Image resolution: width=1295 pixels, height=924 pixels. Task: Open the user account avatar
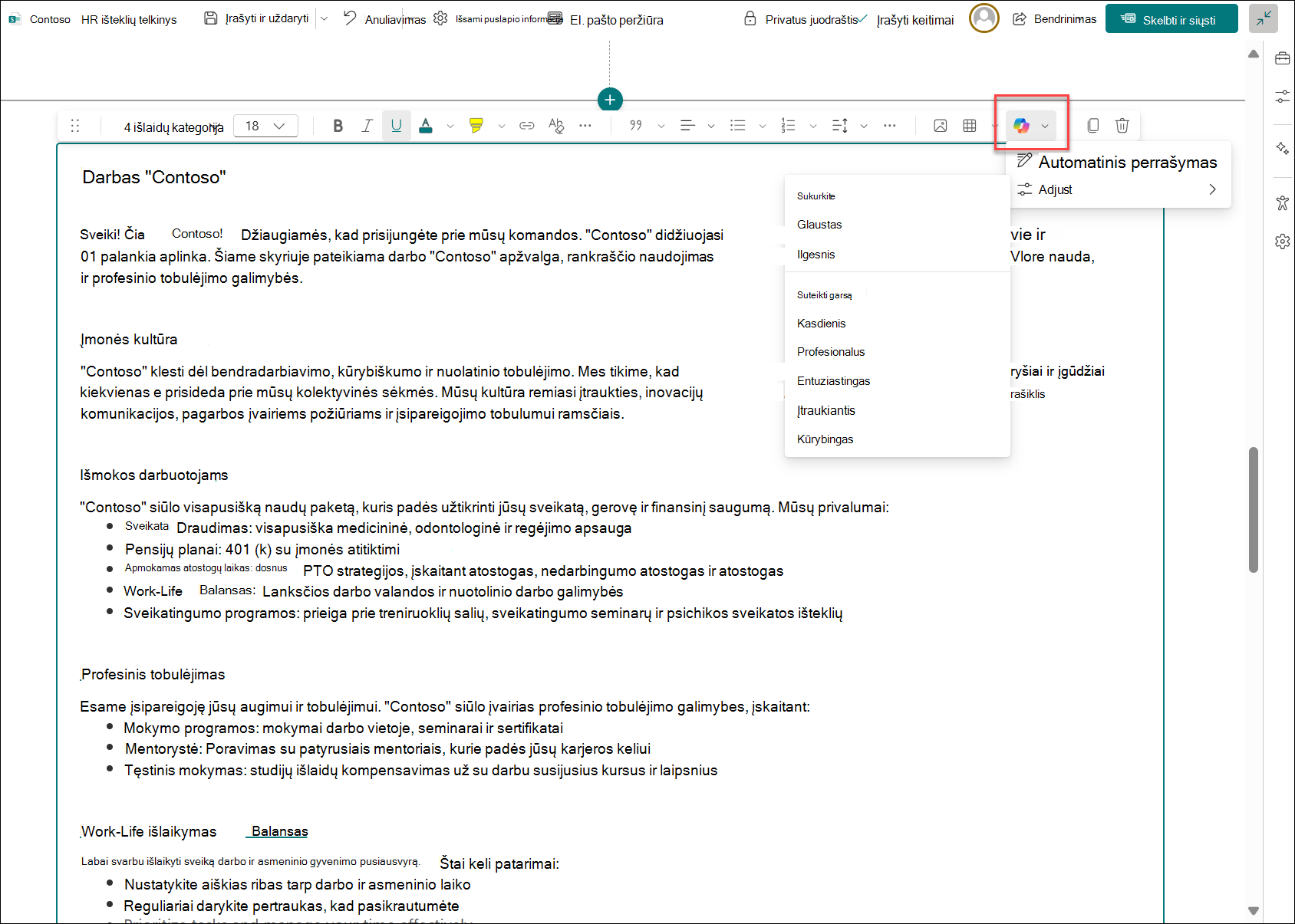tap(984, 18)
